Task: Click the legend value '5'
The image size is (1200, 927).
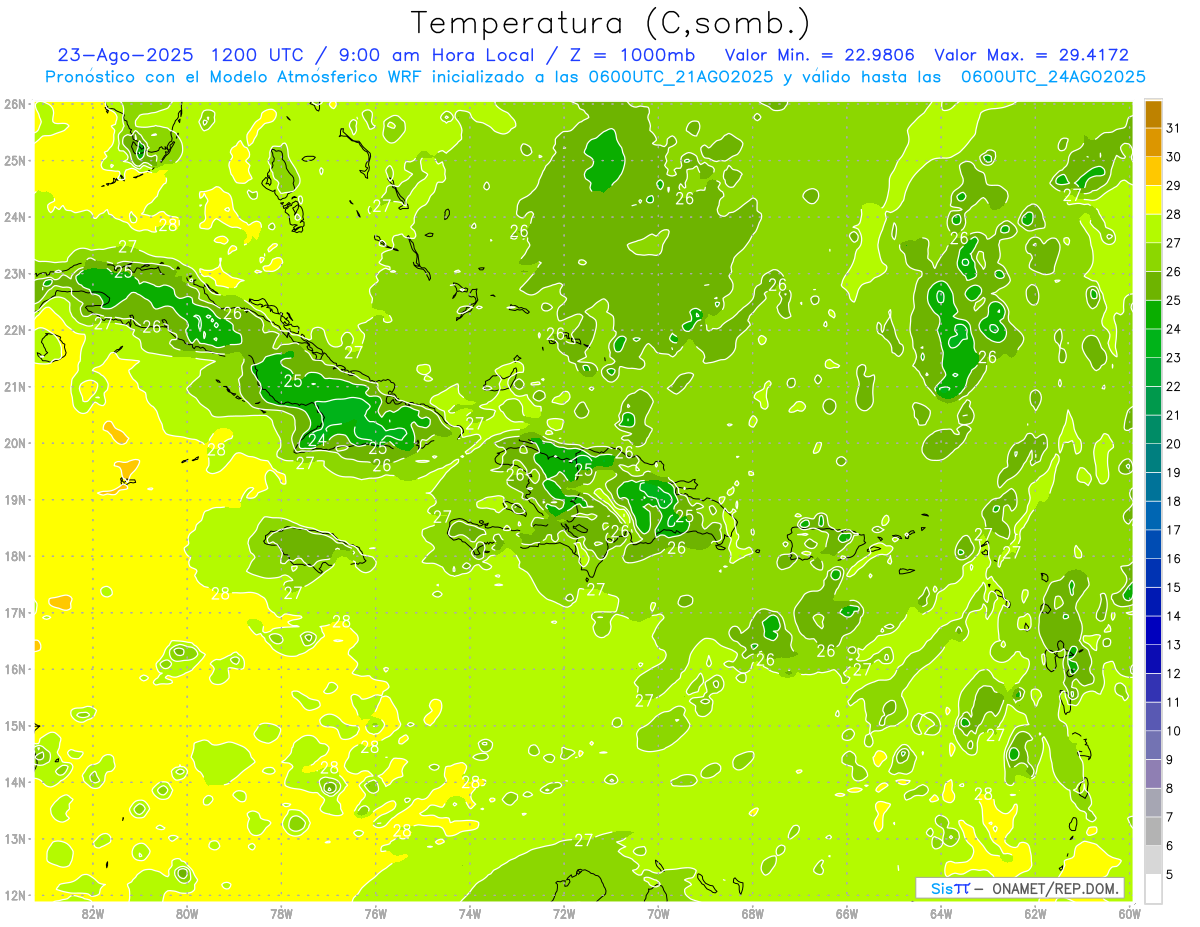Action: click(1170, 875)
